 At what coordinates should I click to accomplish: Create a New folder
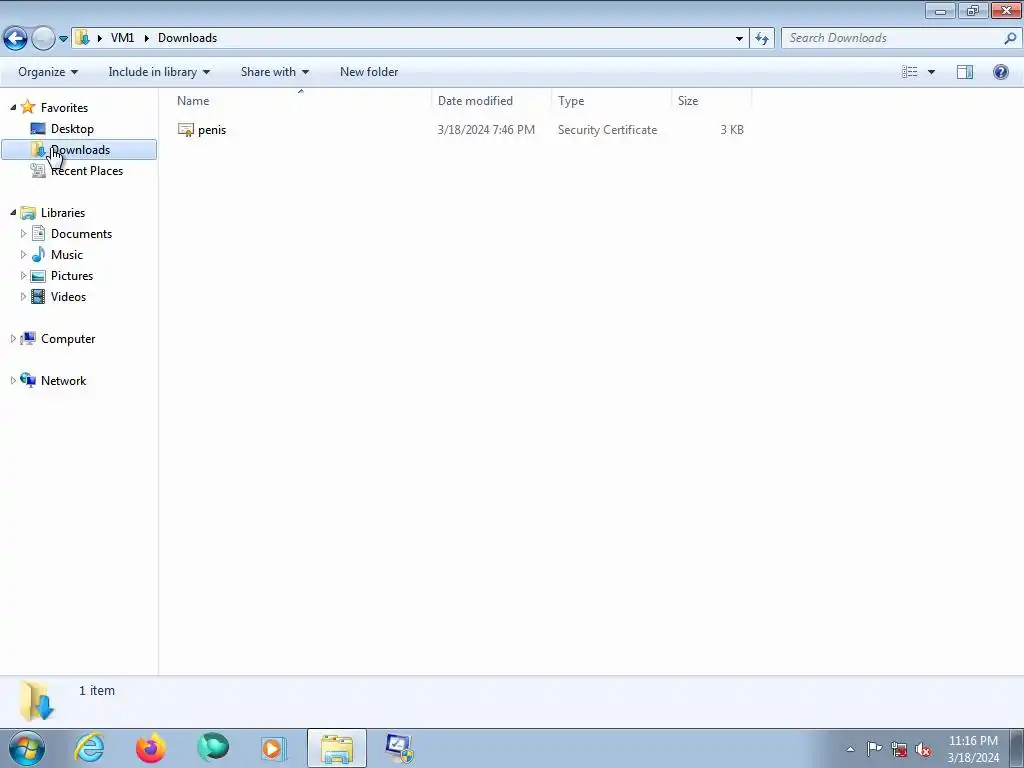pyautogui.click(x=369, y=72)
